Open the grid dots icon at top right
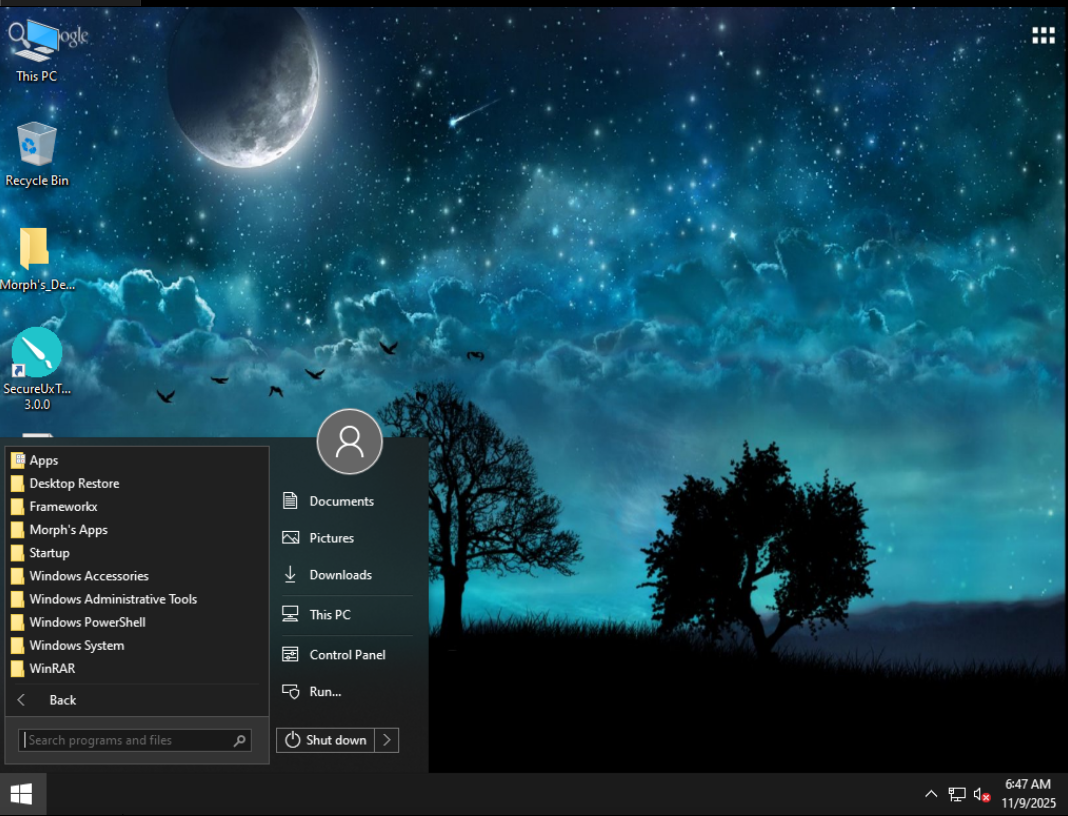Viewport: 1068px width, 816px height. pyautogui.click(x=1043, y=36)
